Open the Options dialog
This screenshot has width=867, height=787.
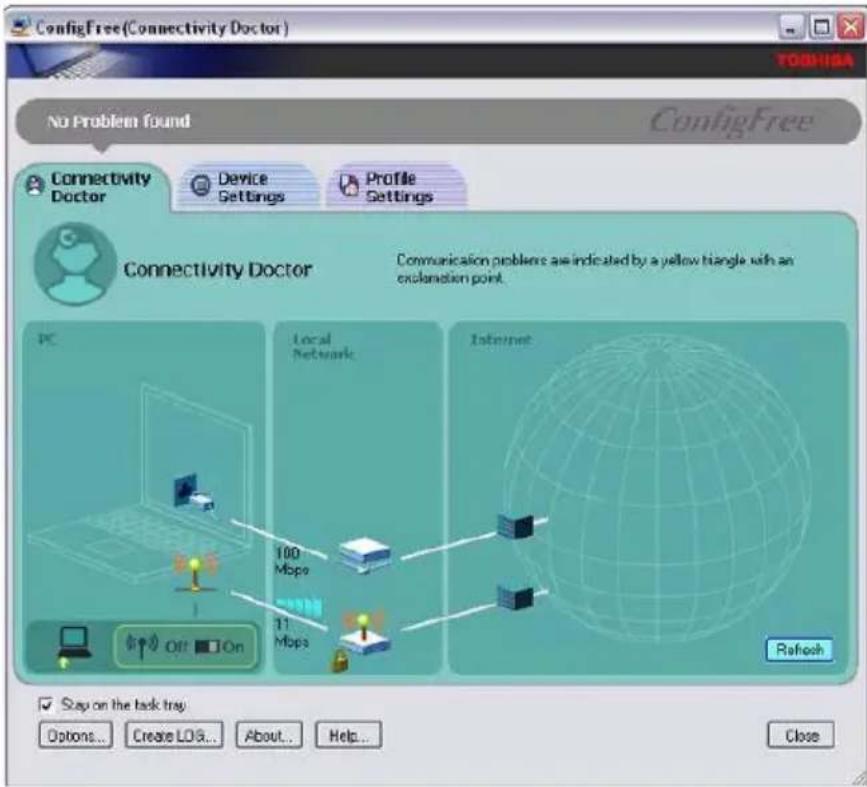[76, 736]
